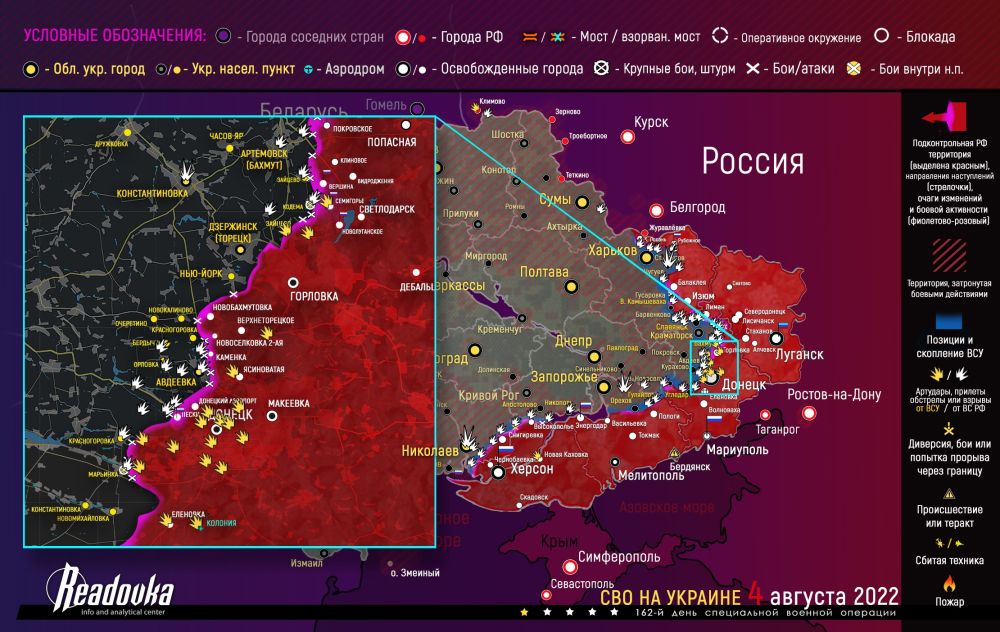Select the orange bridge legend icon
Image resolution: width=1000 pixels, height=632 pixels.
pyautogui.click(x=528, y=37)
